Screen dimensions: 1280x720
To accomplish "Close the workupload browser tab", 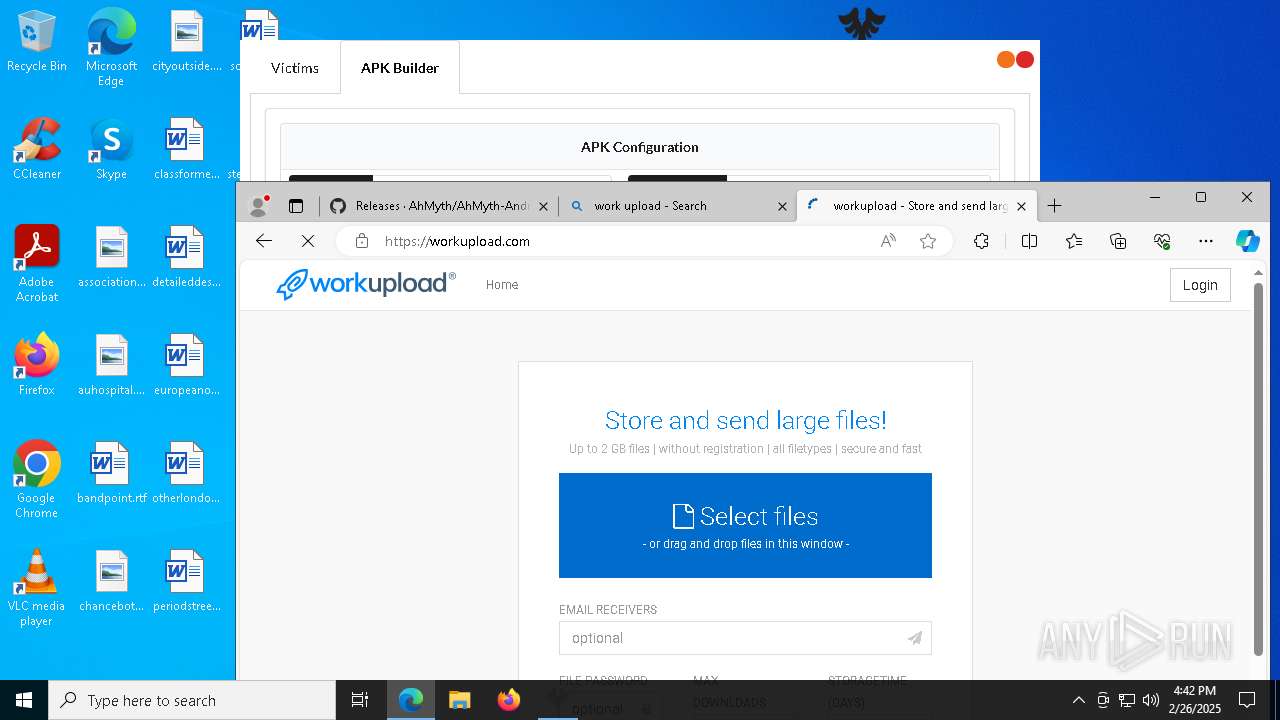I will pos(1021,206).
